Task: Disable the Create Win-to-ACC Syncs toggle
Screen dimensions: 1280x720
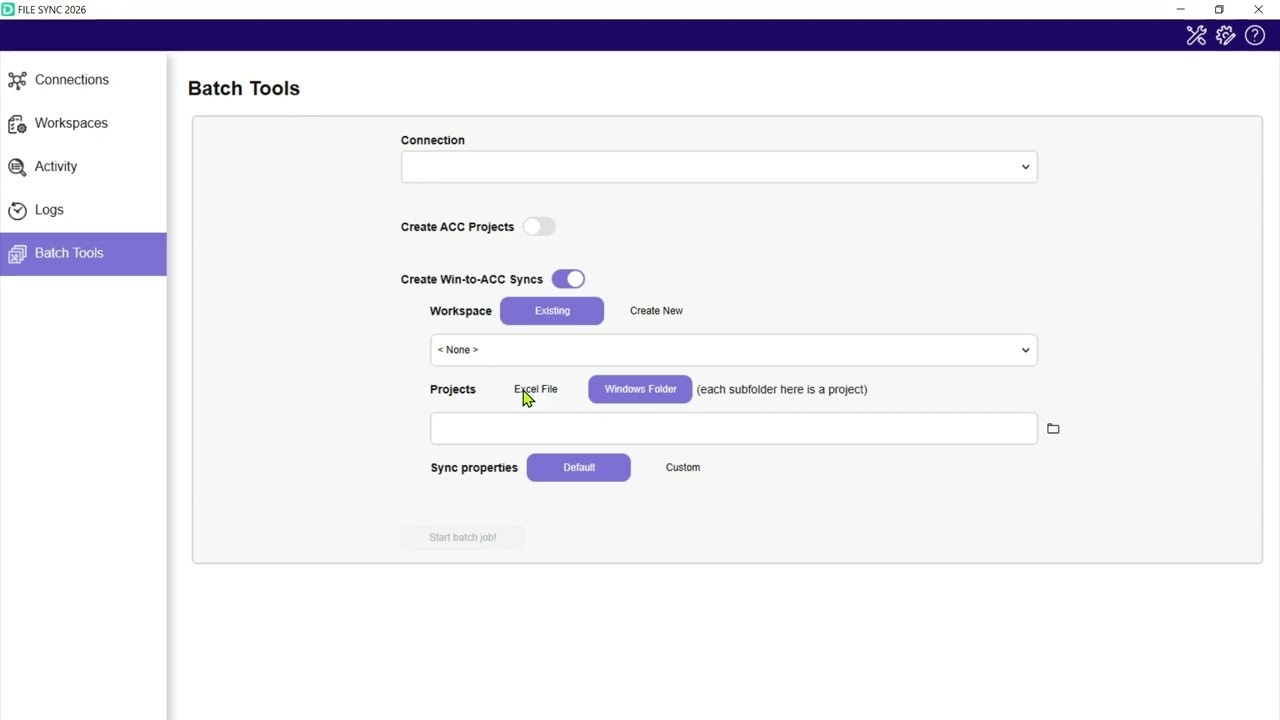Action: coord(568,279)
